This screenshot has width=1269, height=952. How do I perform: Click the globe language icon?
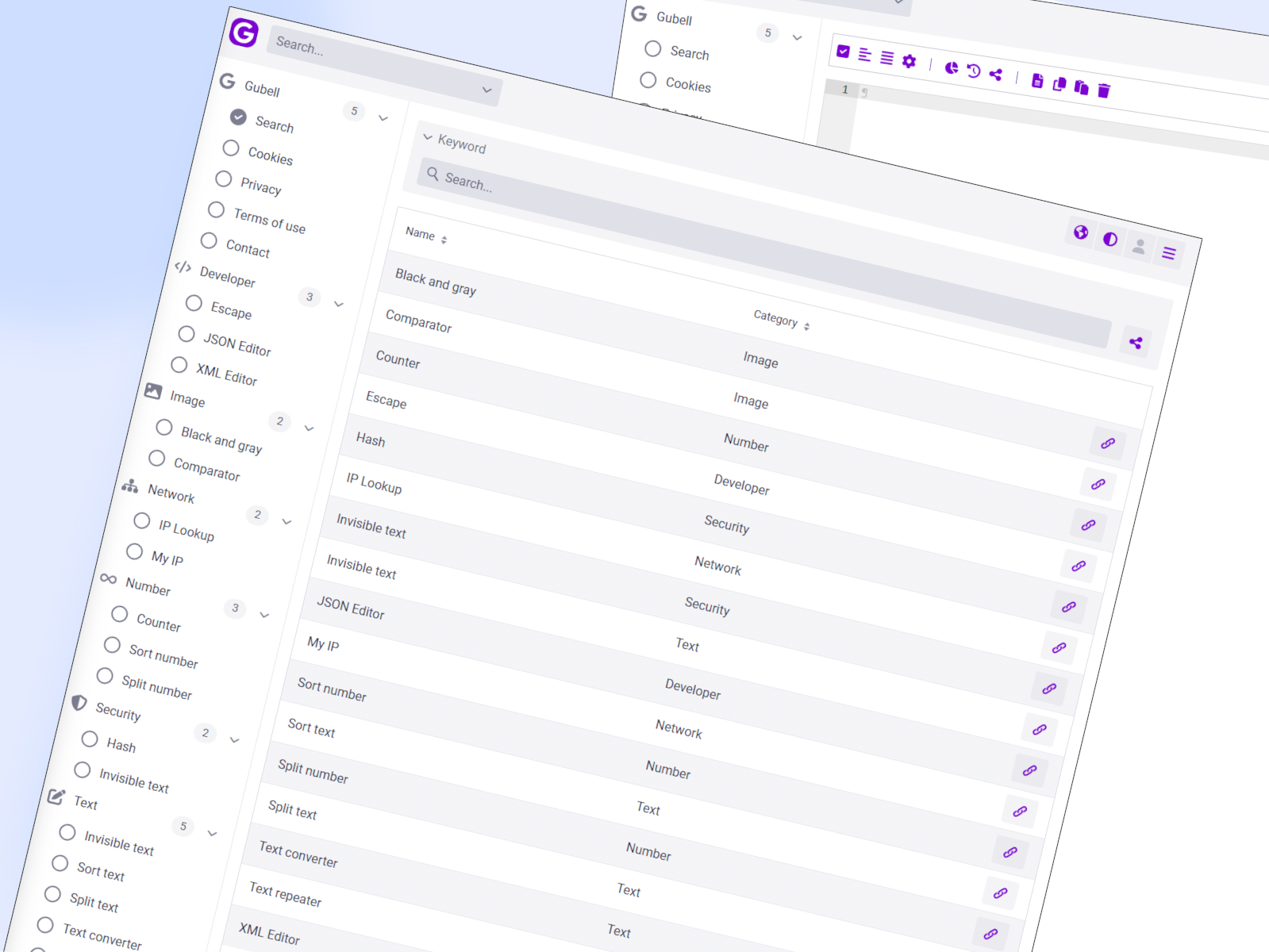click(1080, 232)
